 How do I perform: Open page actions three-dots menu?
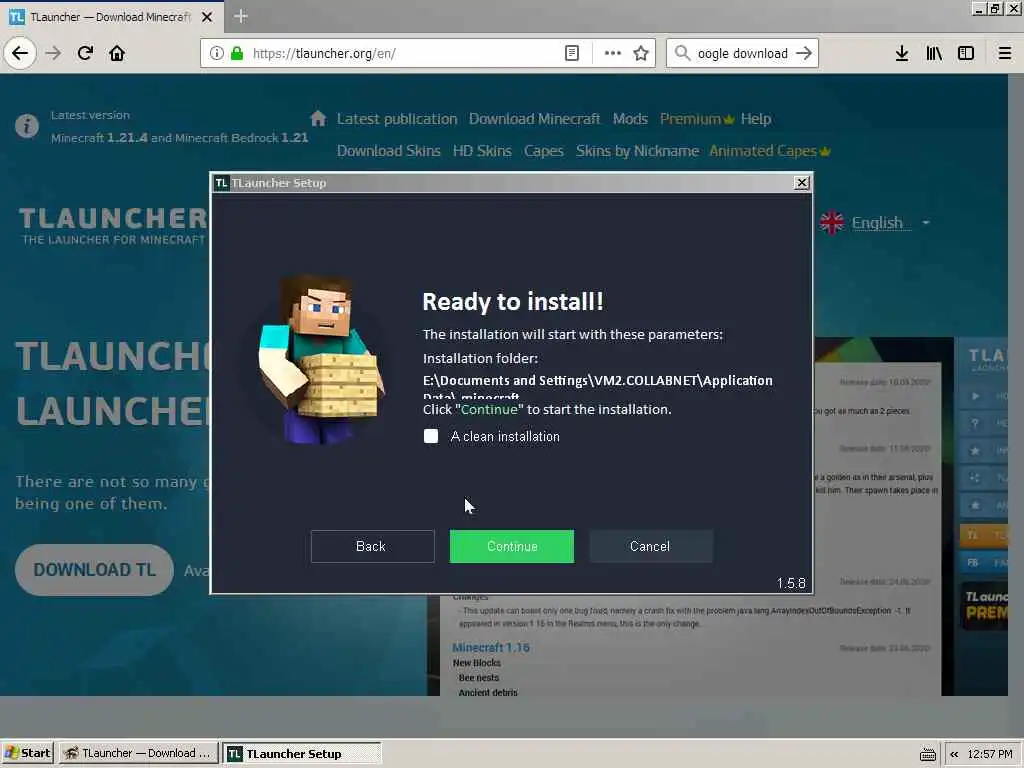pyautogui.click(x=613, y=53)
